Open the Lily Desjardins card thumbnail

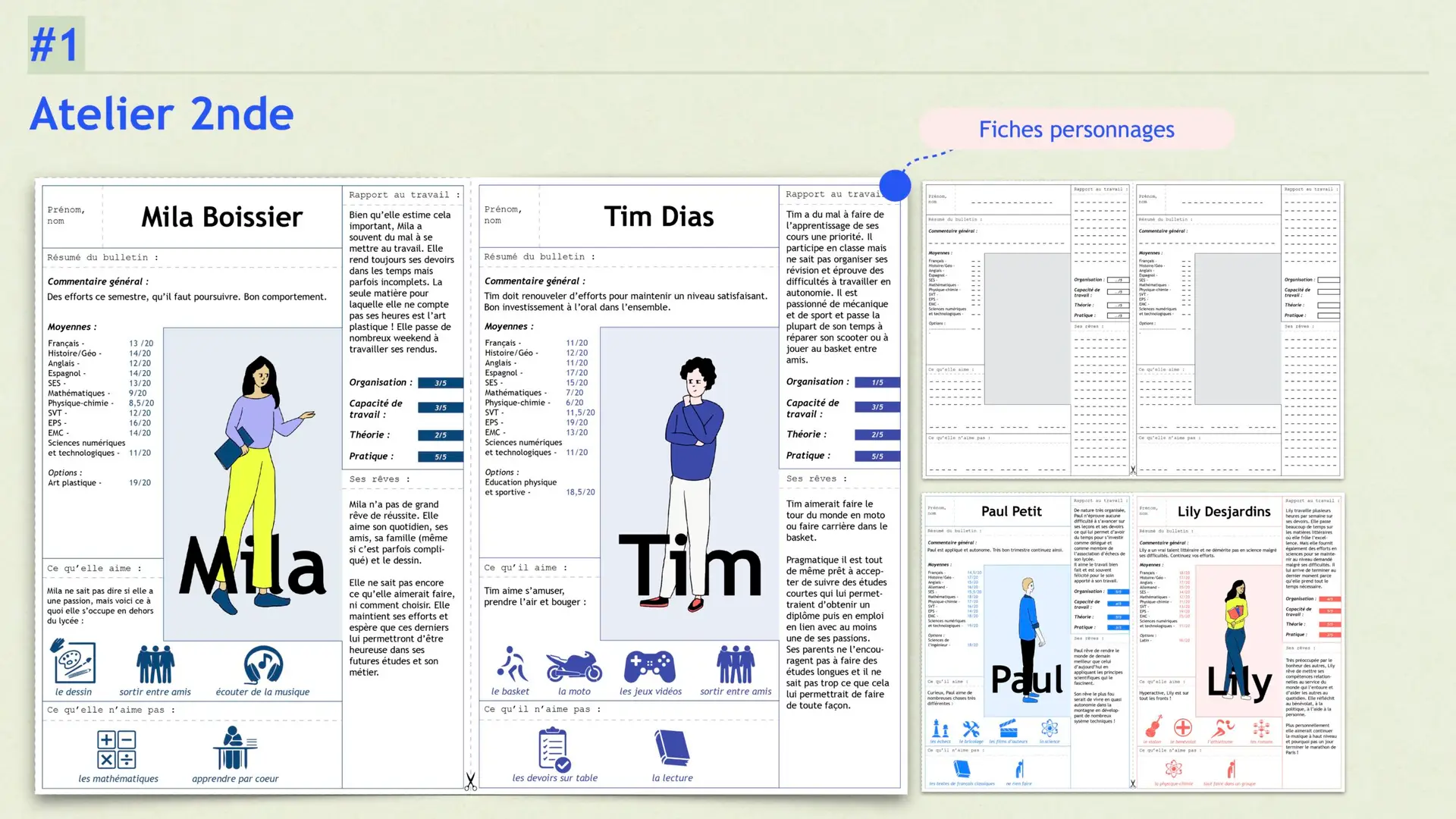click(1238, 643)
